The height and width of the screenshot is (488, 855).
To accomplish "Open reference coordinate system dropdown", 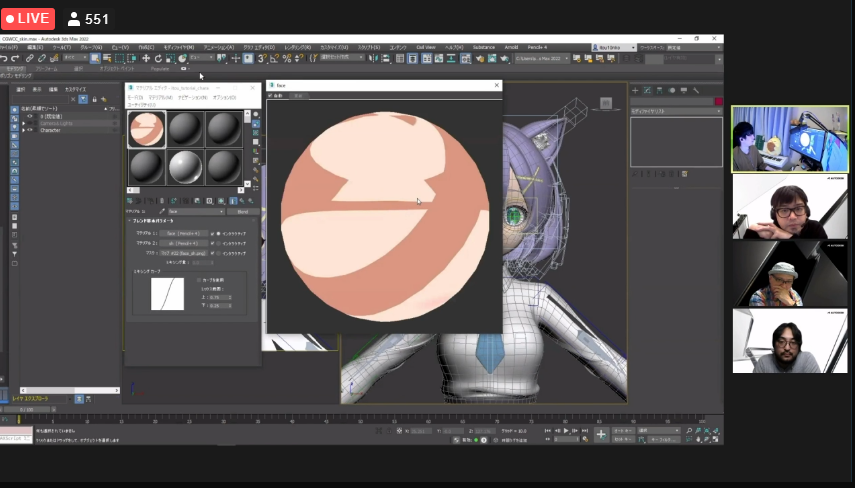I will (x=202, y=58).
